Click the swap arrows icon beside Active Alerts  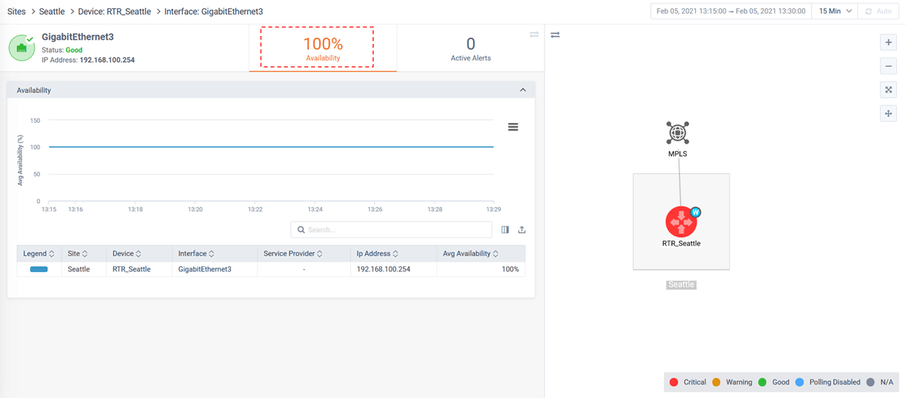pos(534,35)
